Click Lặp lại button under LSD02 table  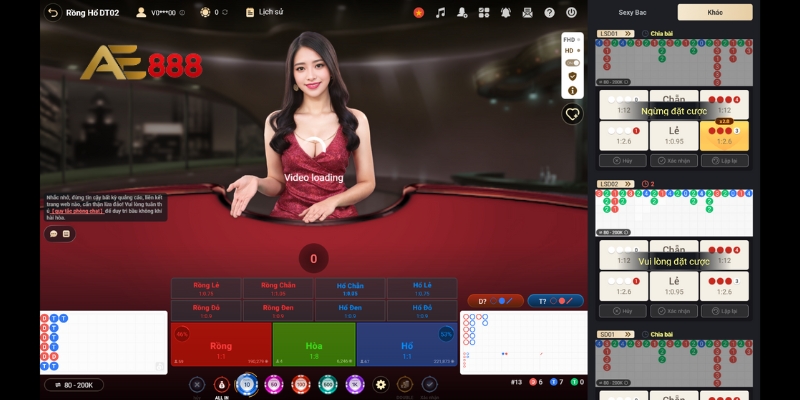[x=724, y=311]
